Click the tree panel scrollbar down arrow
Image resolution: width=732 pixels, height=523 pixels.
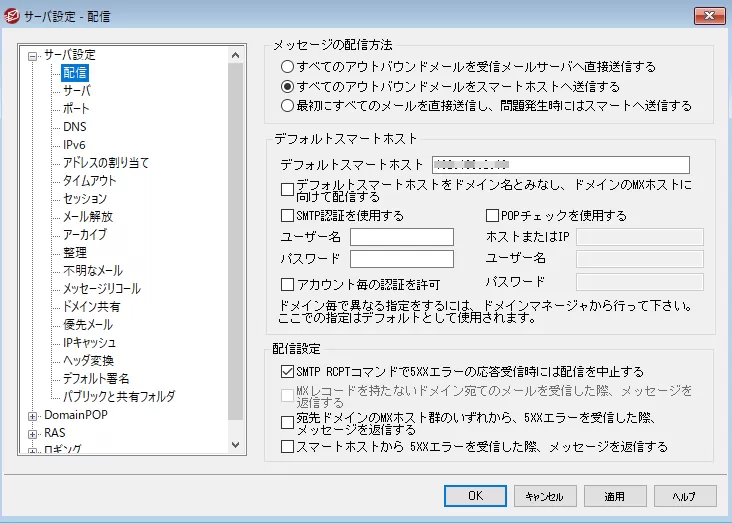pos(236,444)
